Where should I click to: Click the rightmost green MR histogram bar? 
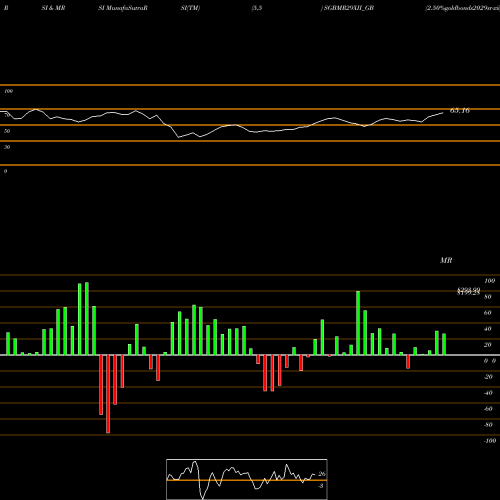[x=444, y=344]
